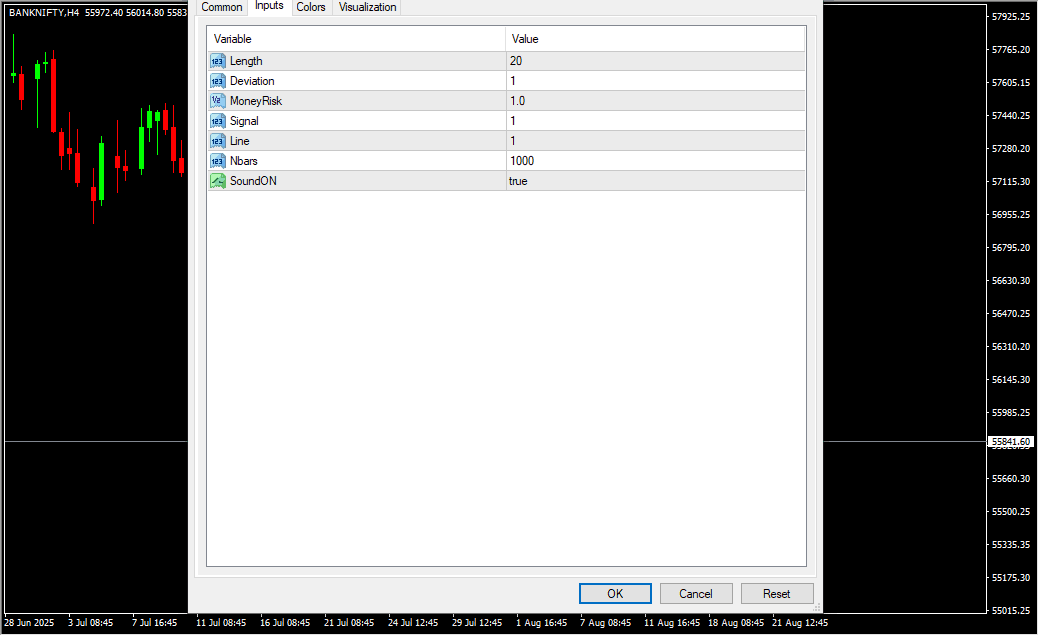The width and height of the screenshot is (1039, 636).
Task: Switch to the Common tab
Action: 222,7
